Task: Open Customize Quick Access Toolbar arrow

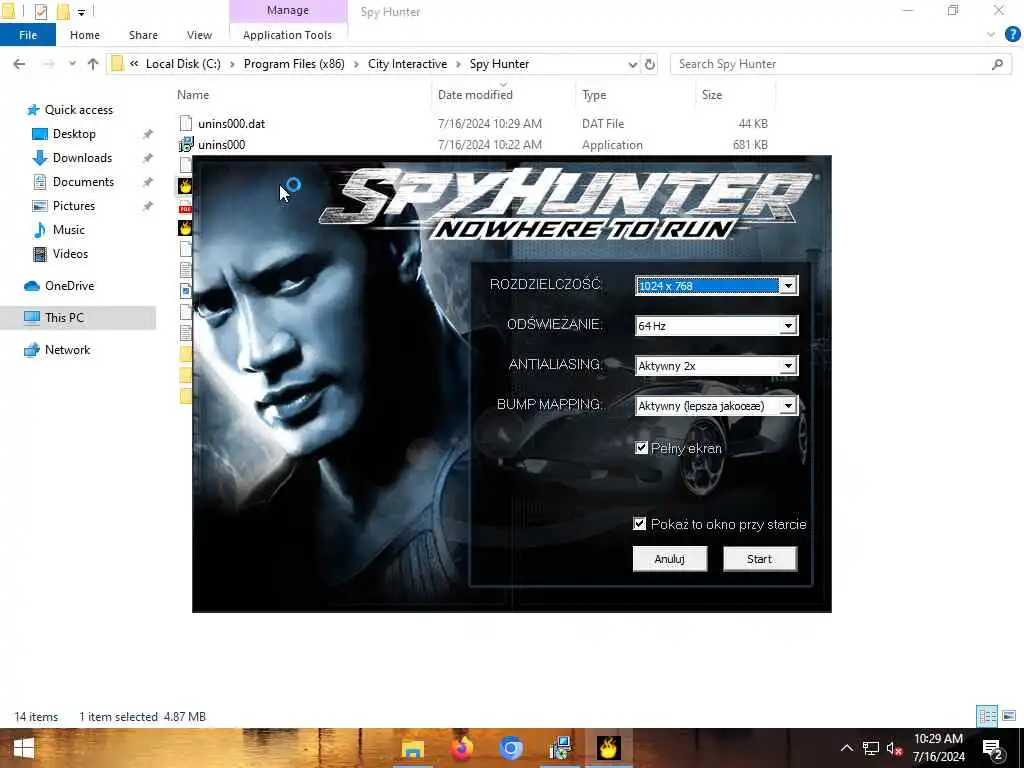Action: click(81, 12)
